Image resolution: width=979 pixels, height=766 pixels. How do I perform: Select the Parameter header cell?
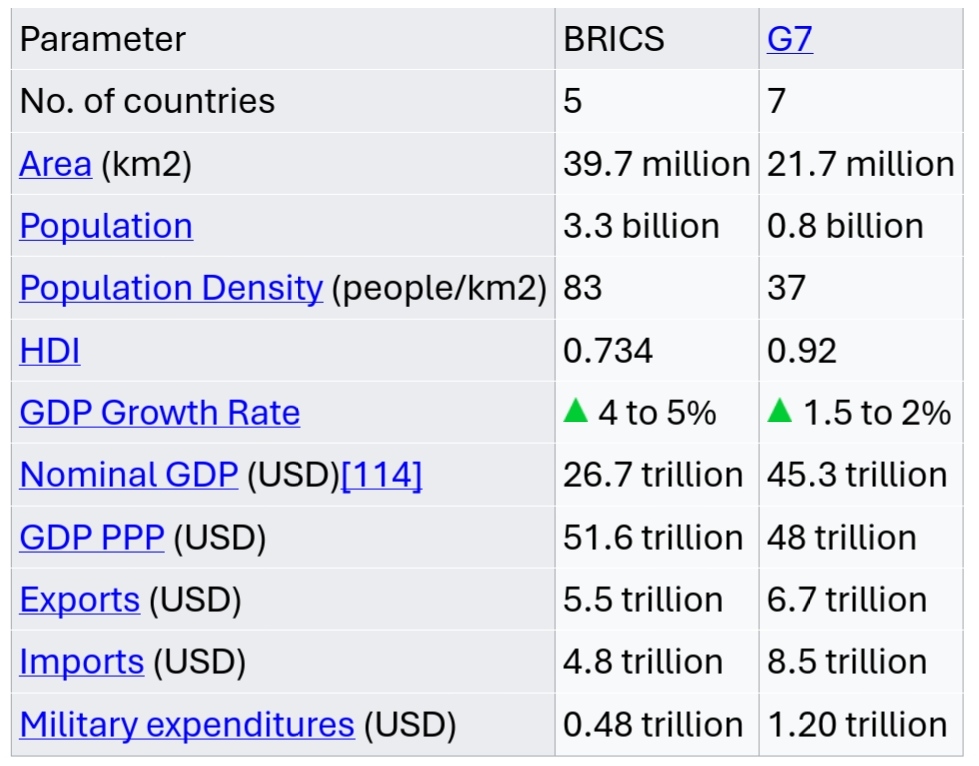102,40
